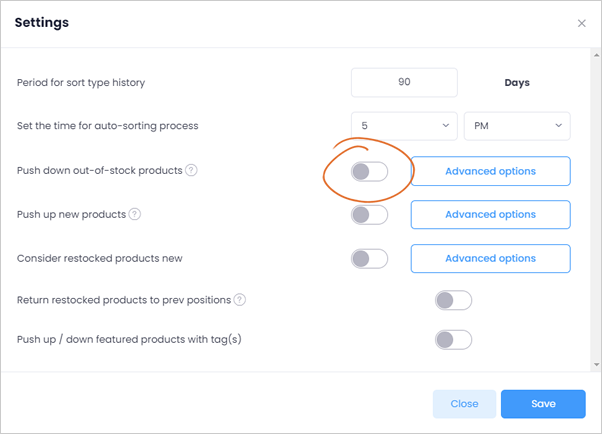
Task: Toggle Push up new products switch
Action: click(369, 215)
